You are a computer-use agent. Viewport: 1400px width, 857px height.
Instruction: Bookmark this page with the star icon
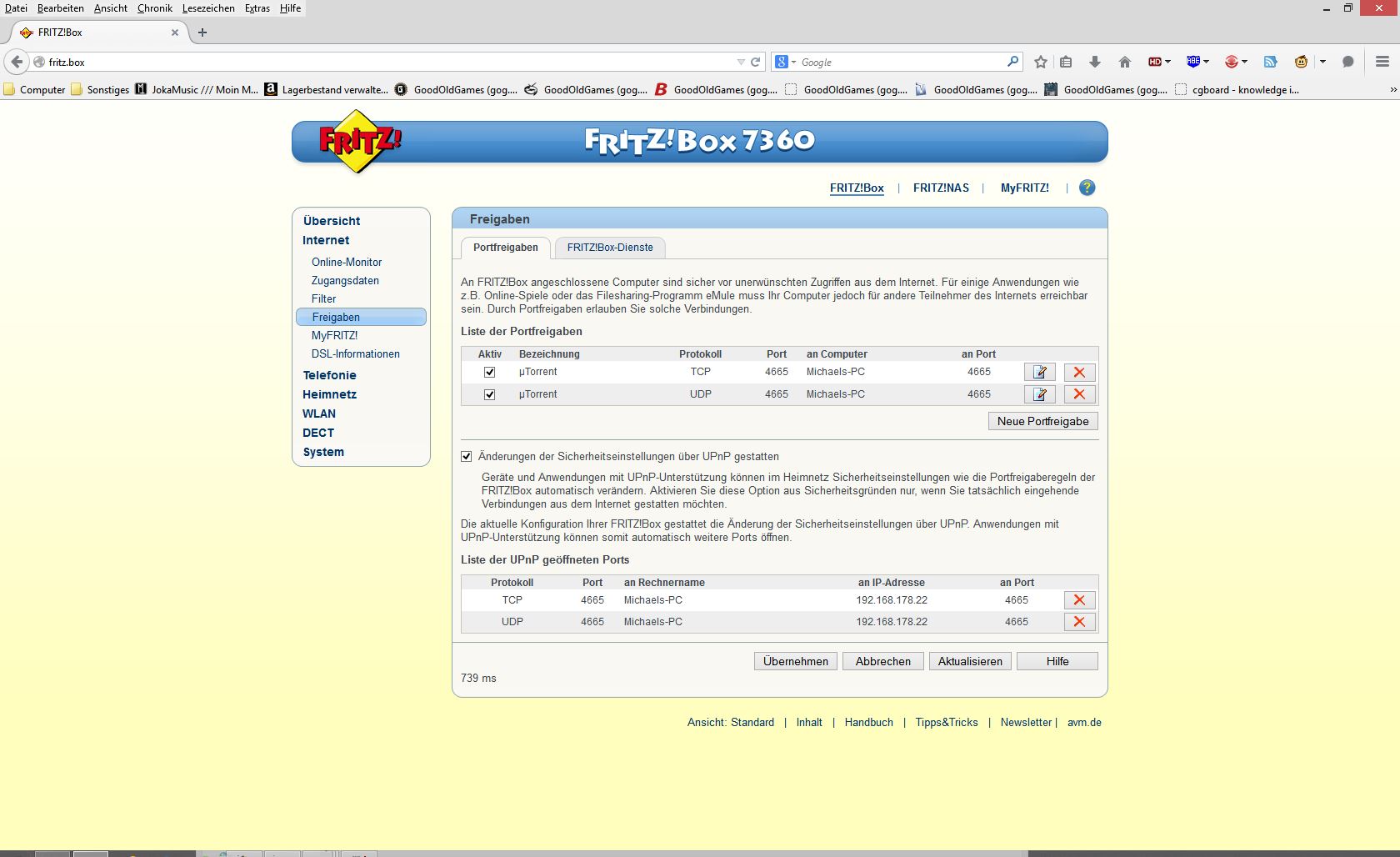(x=1040, y=62)
